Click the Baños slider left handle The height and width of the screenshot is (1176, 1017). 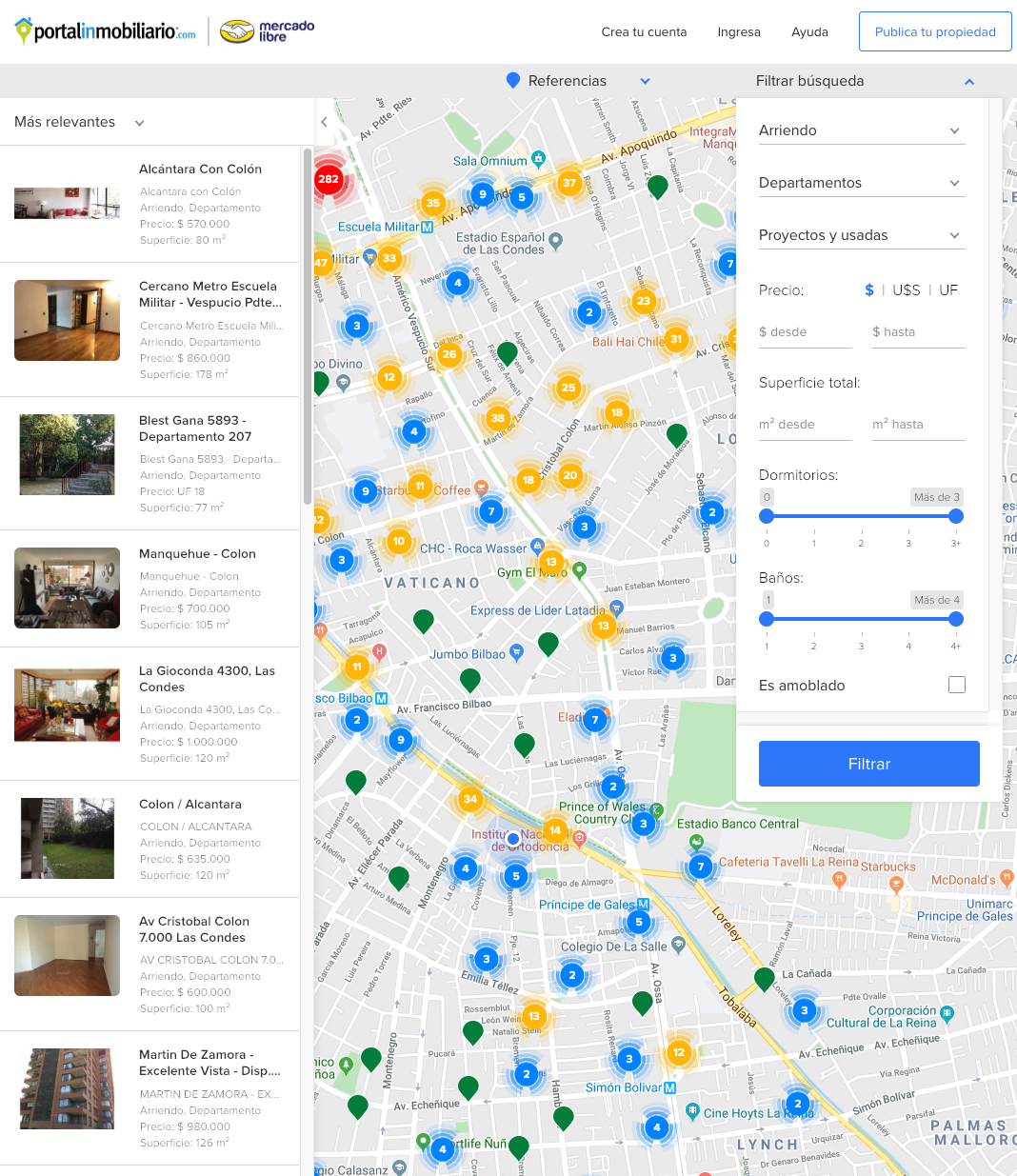(767, 619)
